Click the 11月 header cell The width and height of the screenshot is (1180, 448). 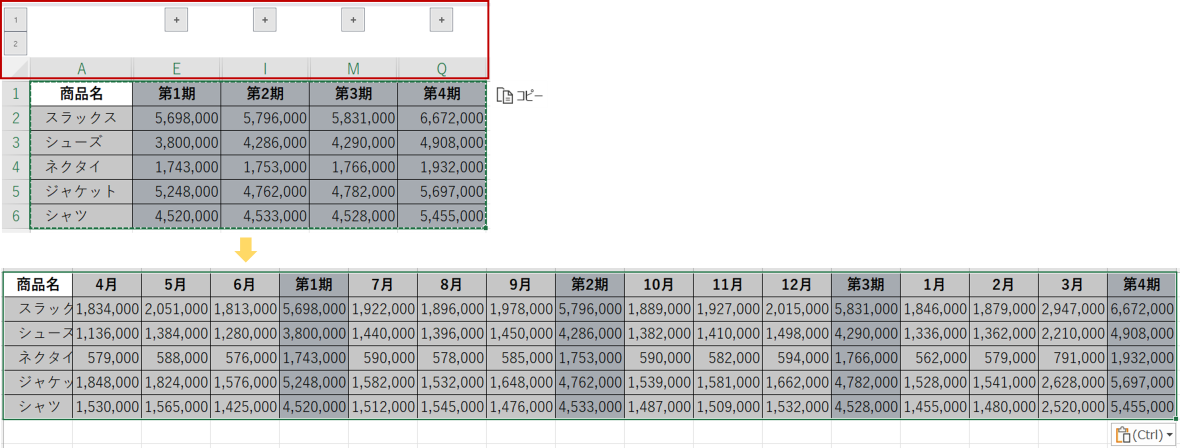[728, 285]
